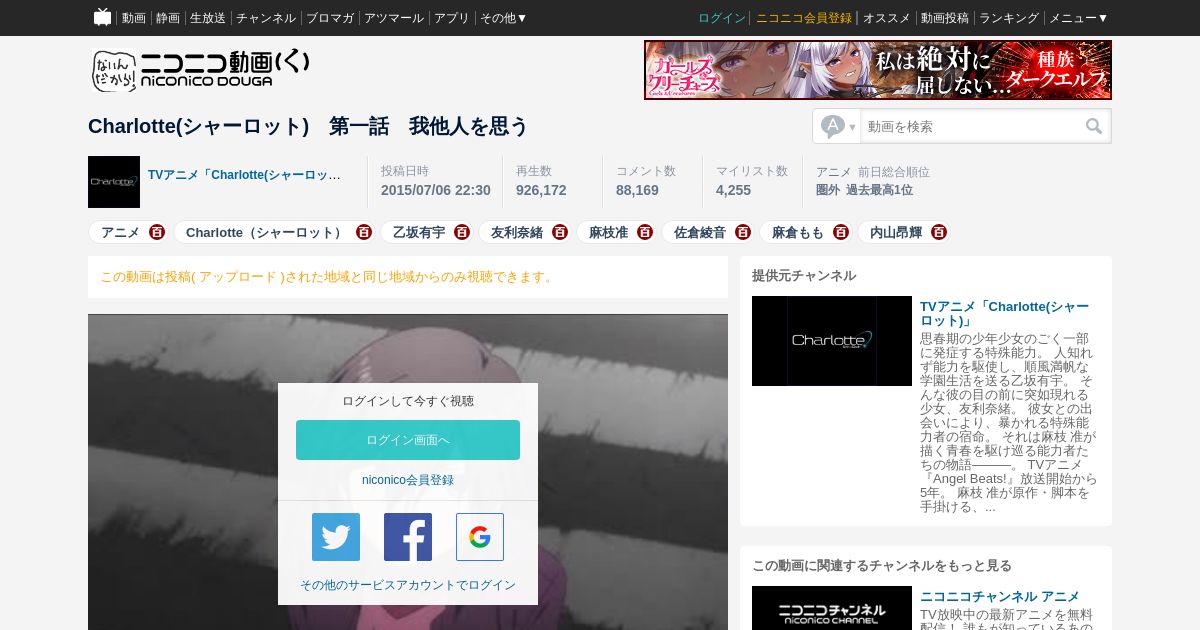
Task: Open TVアニメ「Charlotte(シャーロット)」 sidebar channel link
Action: 1004,314
